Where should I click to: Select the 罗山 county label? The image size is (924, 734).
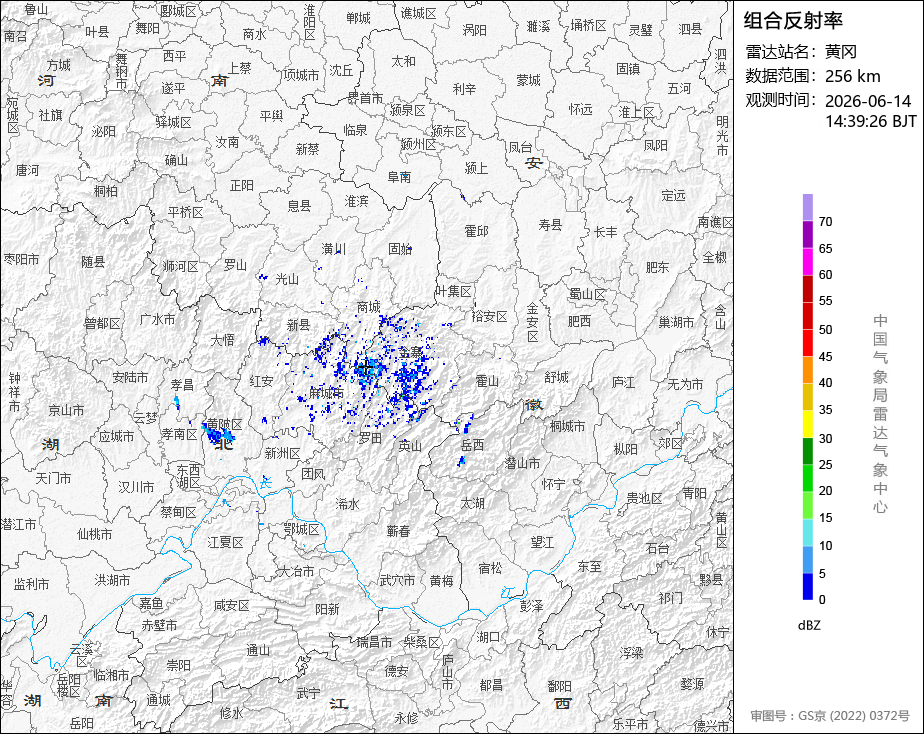[235, 265]
